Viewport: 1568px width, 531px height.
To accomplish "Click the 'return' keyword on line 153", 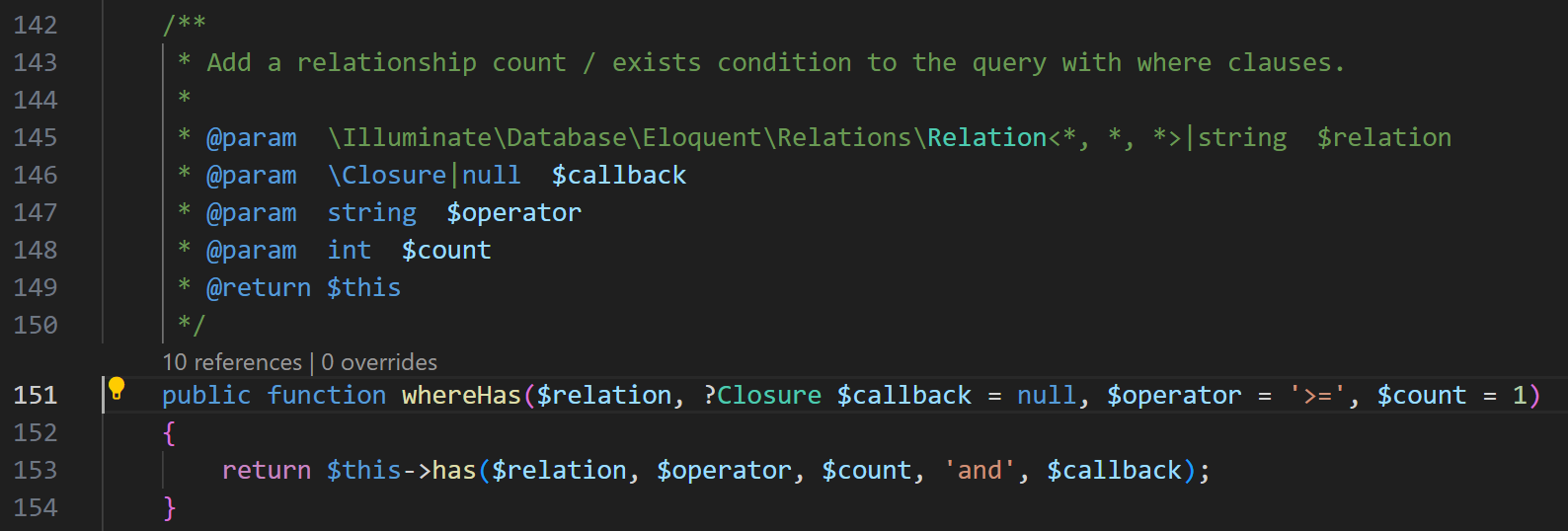I will [267, 470].
